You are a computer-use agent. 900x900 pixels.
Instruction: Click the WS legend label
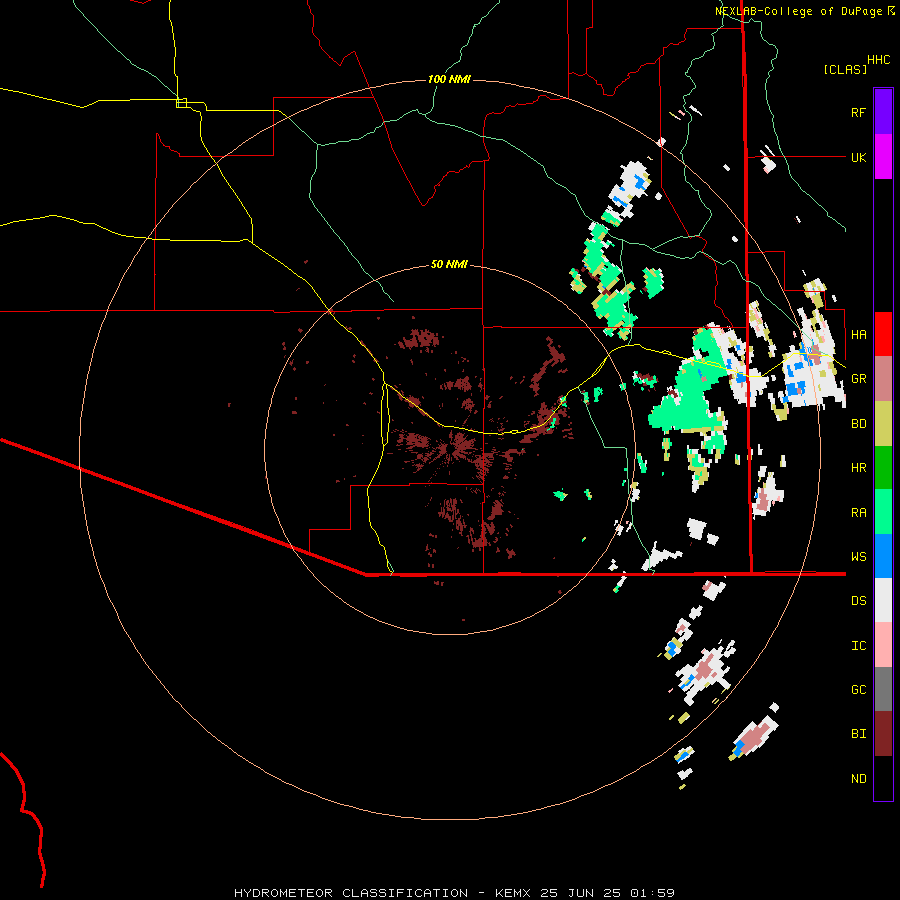click(x=858, y=557)
